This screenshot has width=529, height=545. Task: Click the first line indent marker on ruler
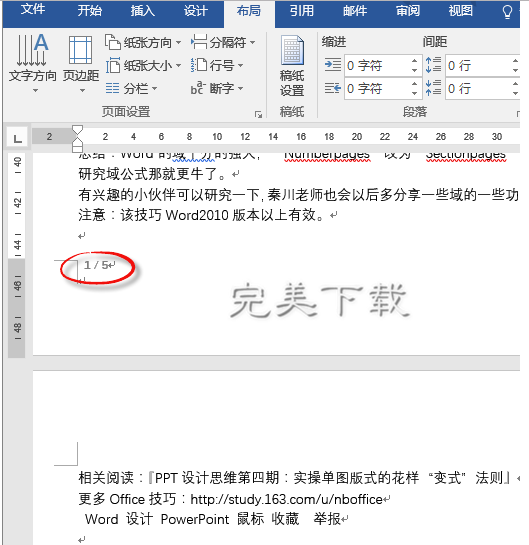78,130
